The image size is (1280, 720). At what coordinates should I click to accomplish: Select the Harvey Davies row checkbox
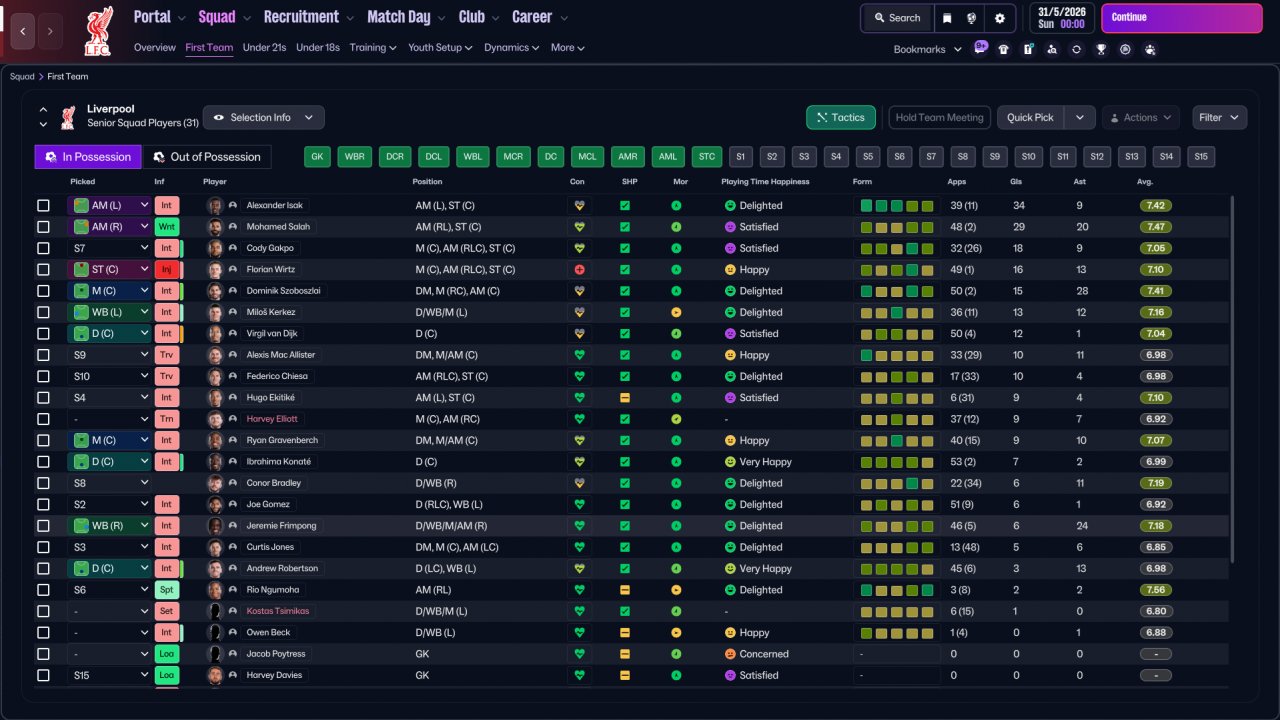click(43, 675)
